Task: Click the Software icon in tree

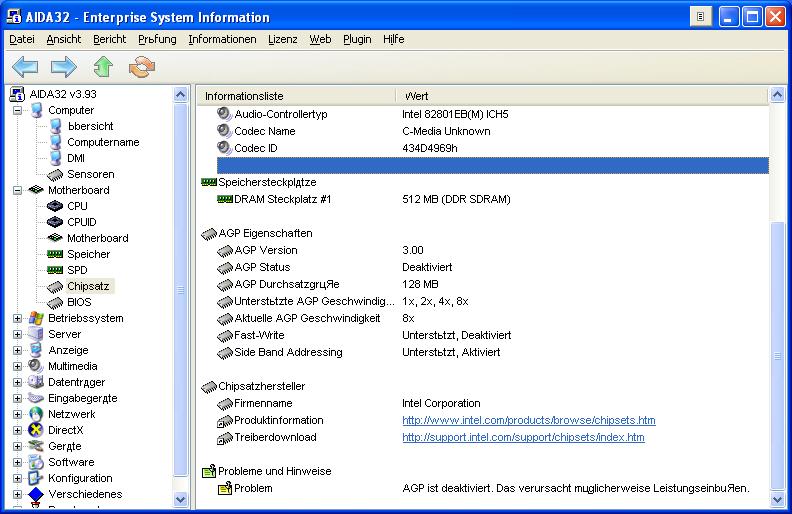Action: [x=36, y=462]
